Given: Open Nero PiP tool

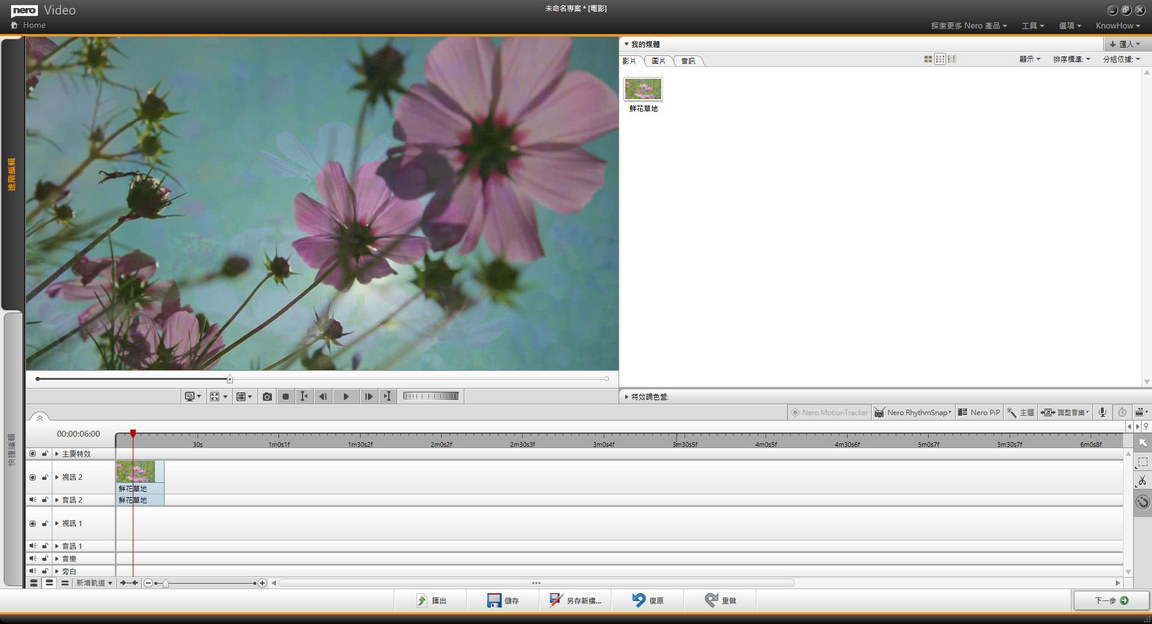Looking at the screenshot, I should click(978, 412).
